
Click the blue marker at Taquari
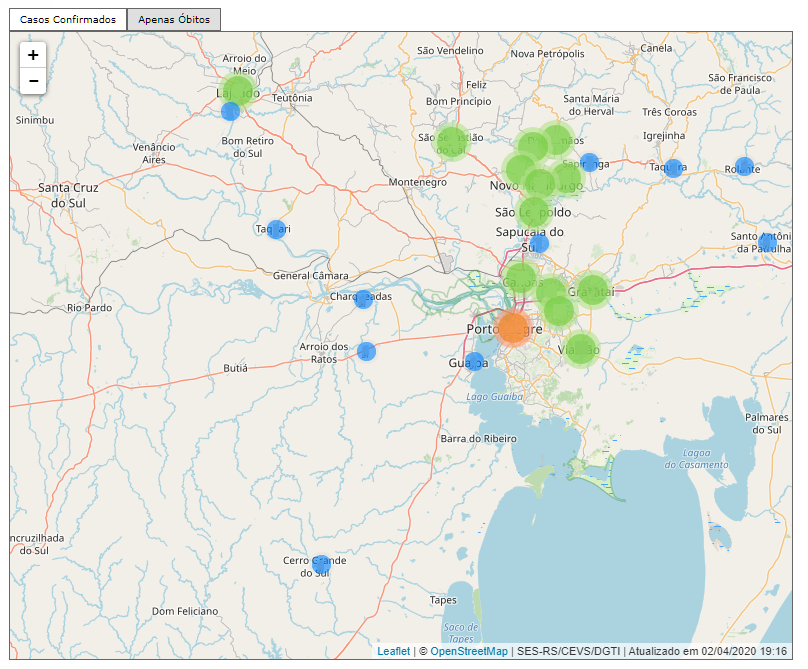point(276,229)
